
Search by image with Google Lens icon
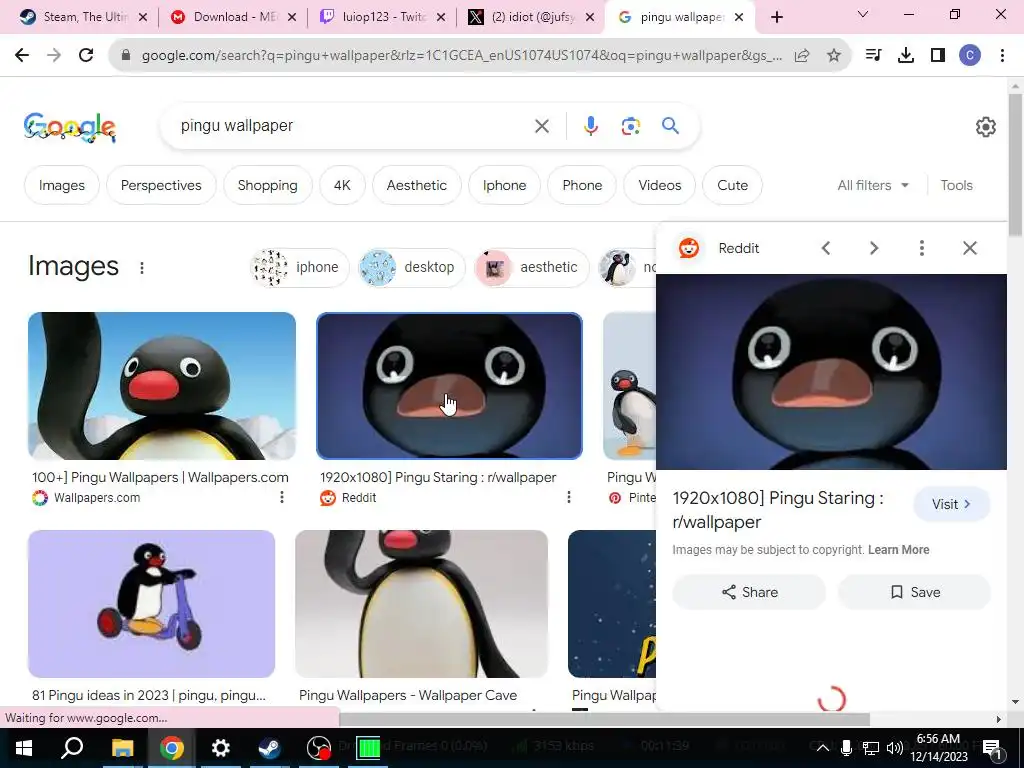630,126
